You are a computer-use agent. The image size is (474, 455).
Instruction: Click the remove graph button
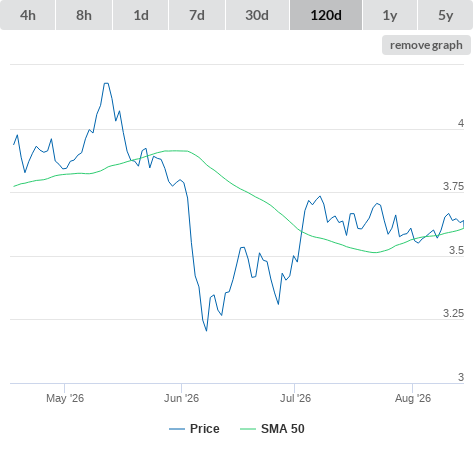[x=426, y=45]
